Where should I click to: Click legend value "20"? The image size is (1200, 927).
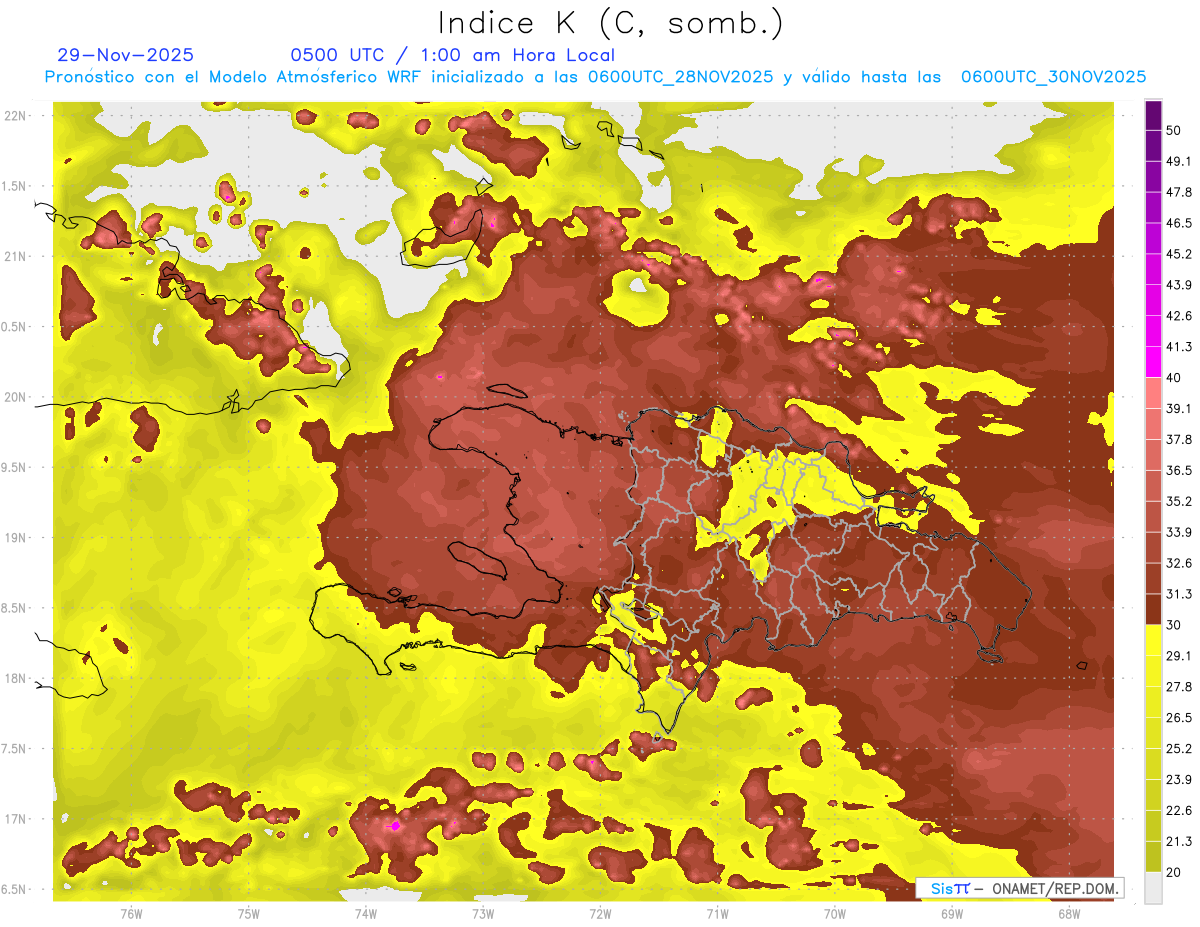[1173, 872]
